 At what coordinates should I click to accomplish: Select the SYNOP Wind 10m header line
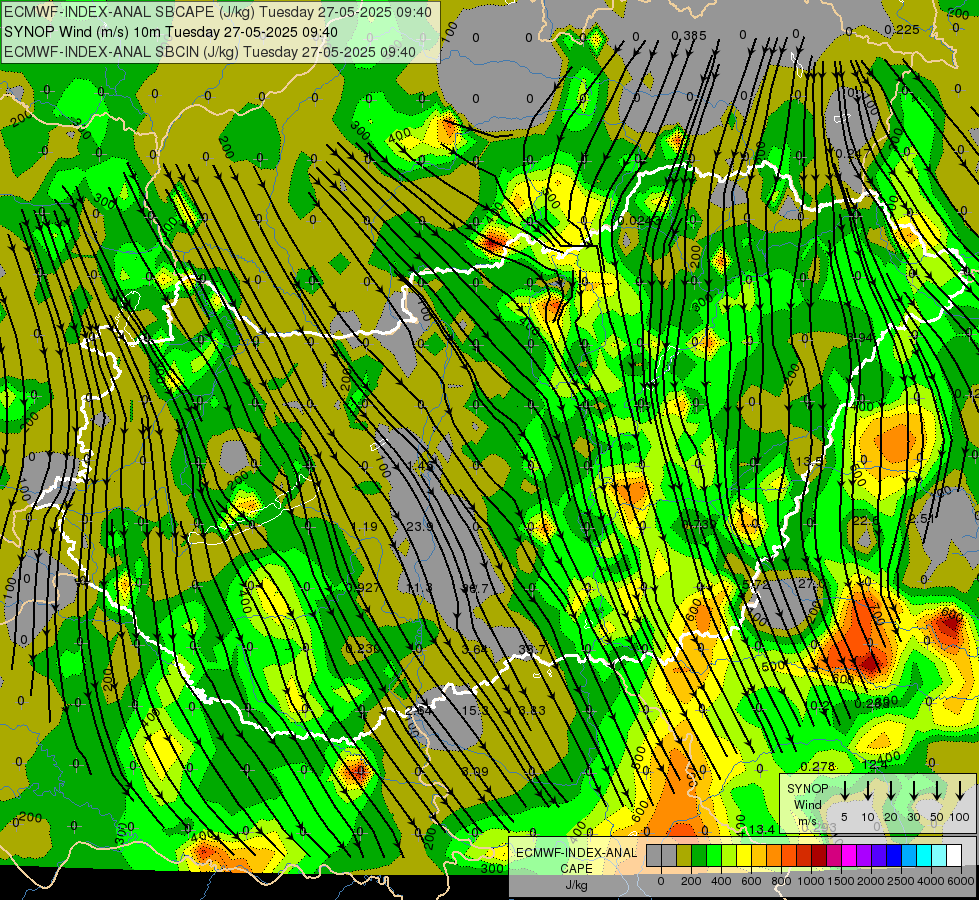click(x=170, y=32)
